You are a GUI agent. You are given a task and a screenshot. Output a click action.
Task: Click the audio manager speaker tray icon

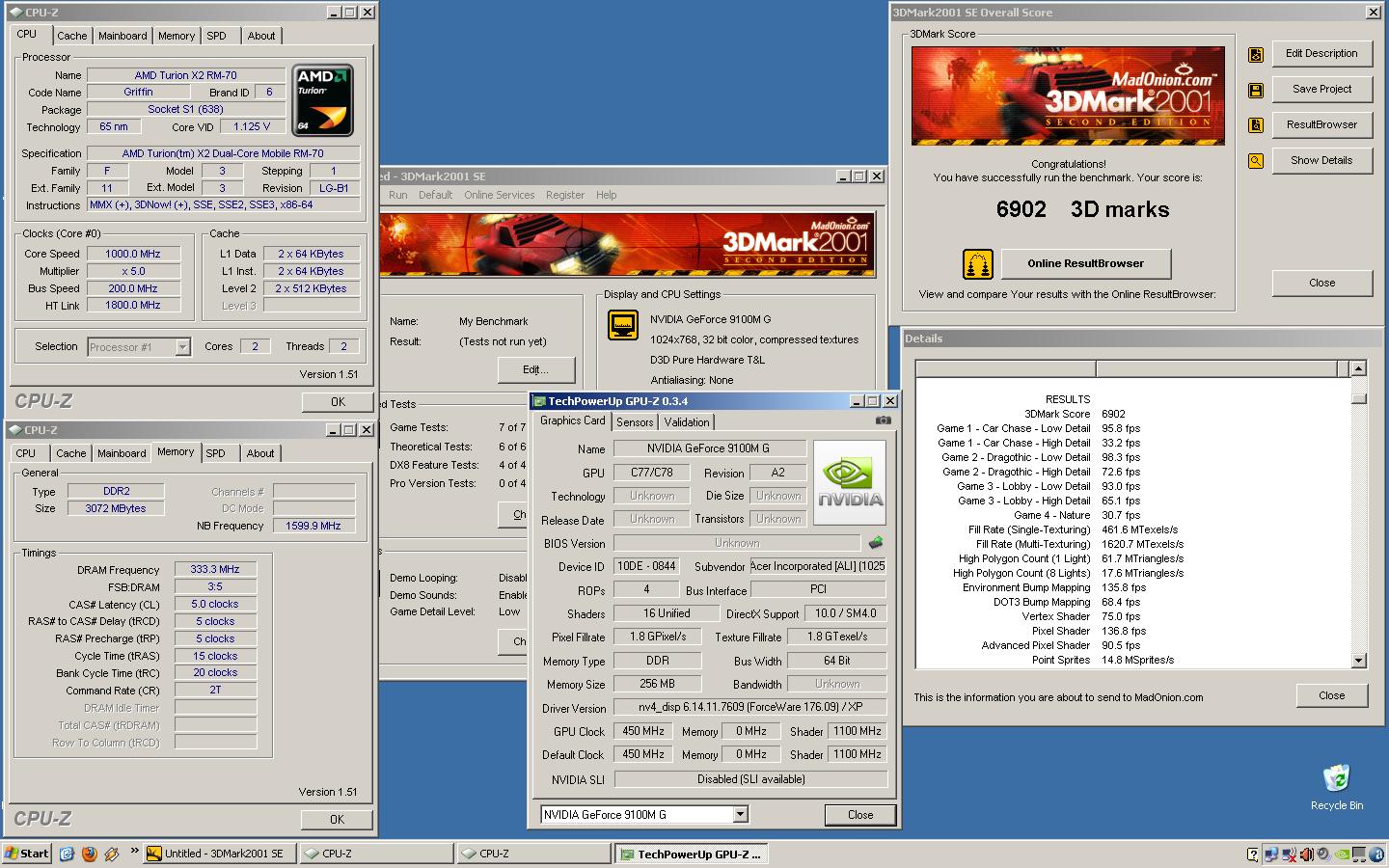point(1323,854)
